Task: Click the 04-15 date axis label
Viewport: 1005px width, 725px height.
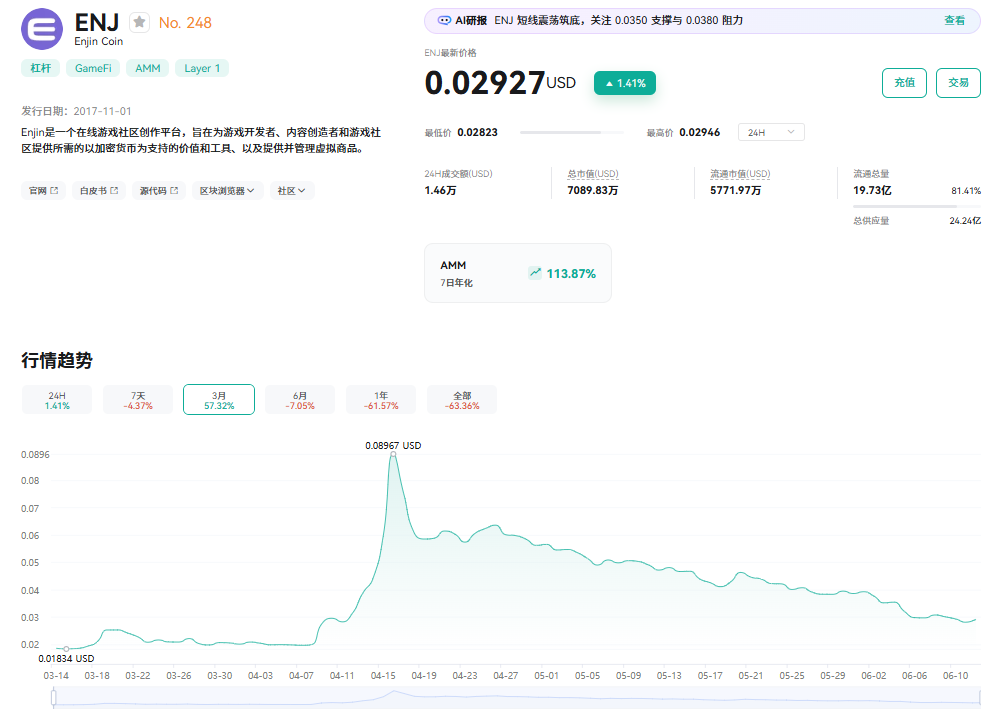Action: [383, 676]
